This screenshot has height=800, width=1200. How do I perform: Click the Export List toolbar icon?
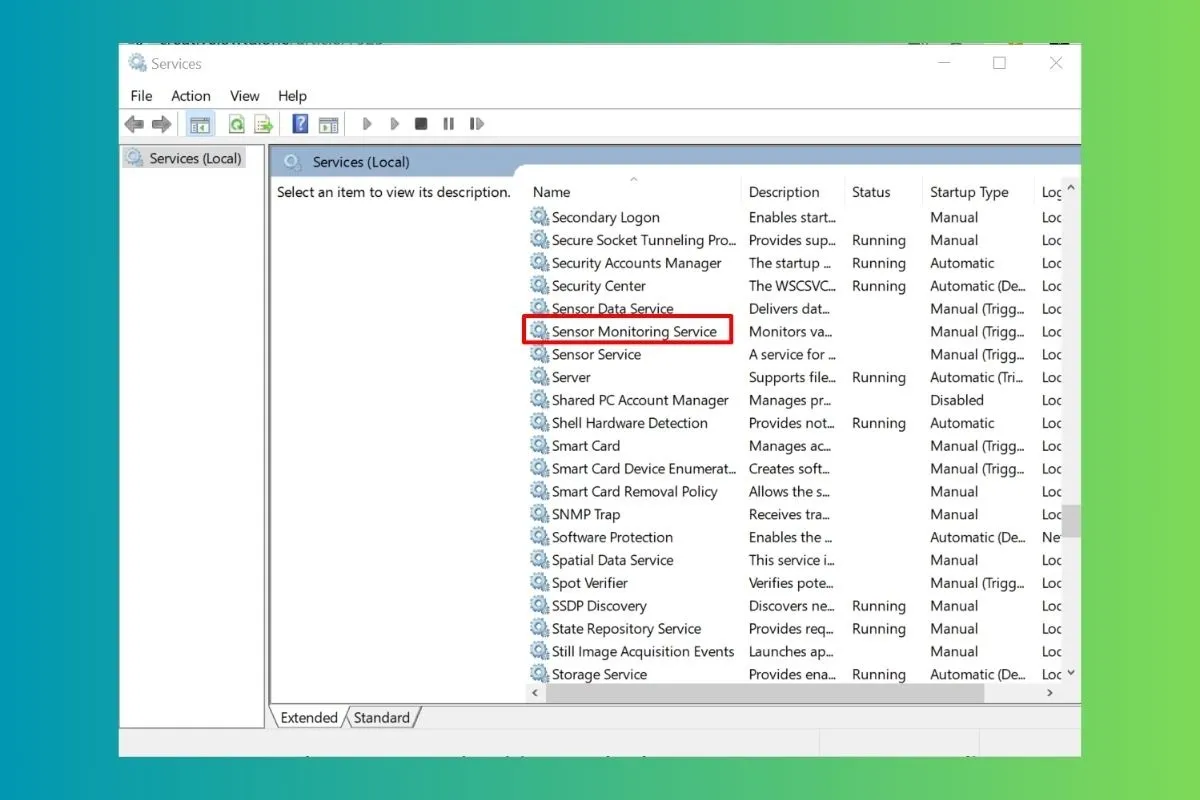point(263,124)
